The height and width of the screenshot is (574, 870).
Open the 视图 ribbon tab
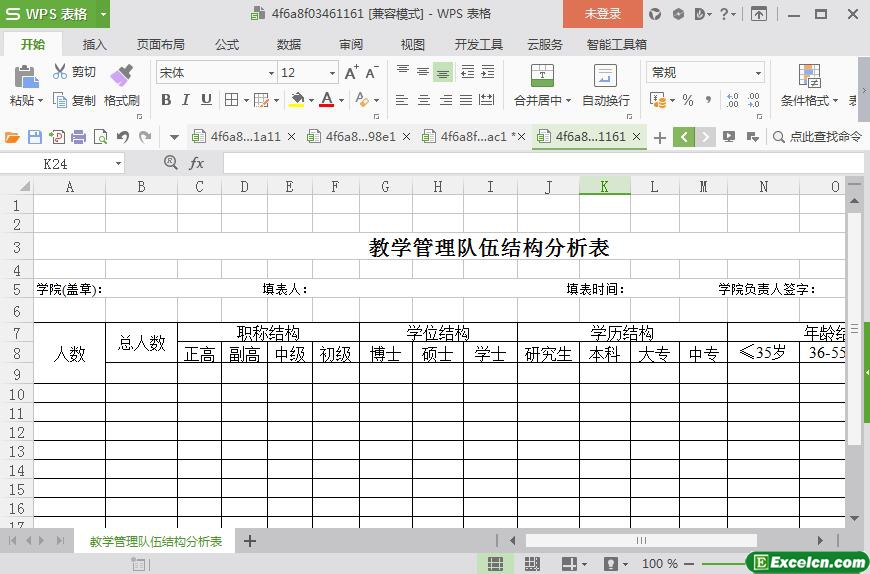pos(413,44)
